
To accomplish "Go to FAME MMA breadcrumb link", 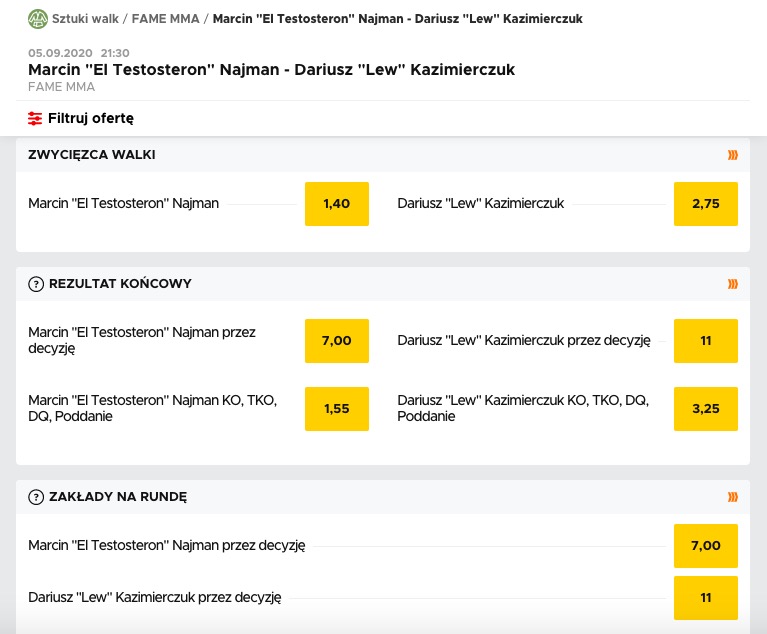I will click(x=165, y=19).
